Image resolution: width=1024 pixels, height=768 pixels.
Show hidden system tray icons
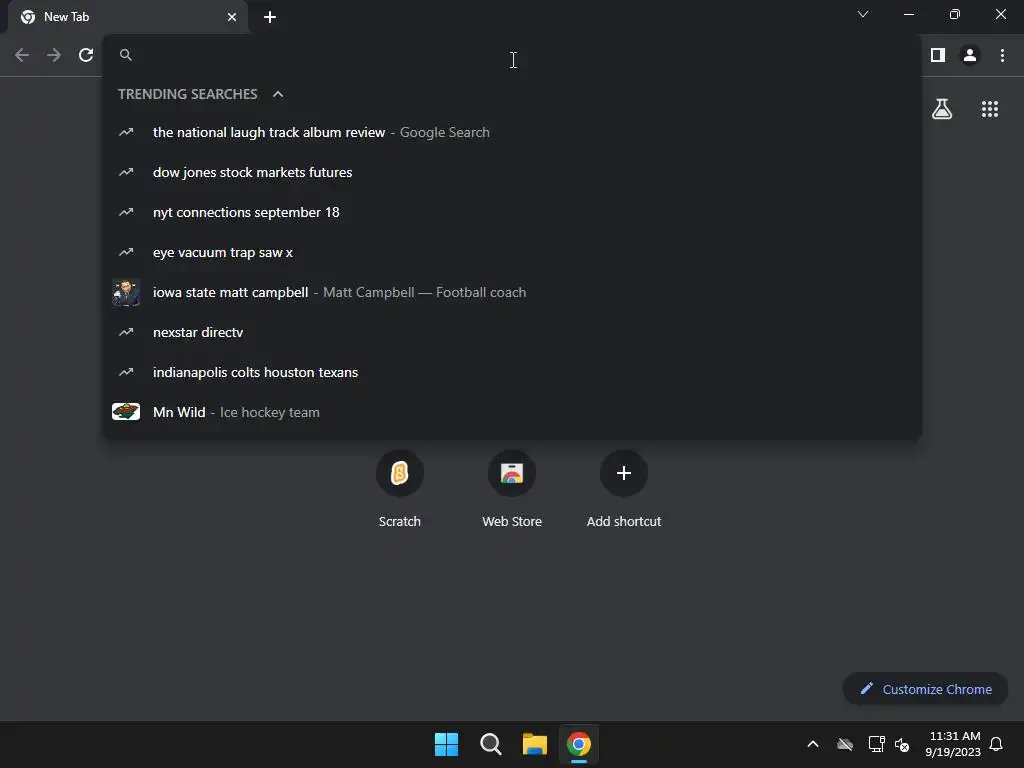coord(813,744)
